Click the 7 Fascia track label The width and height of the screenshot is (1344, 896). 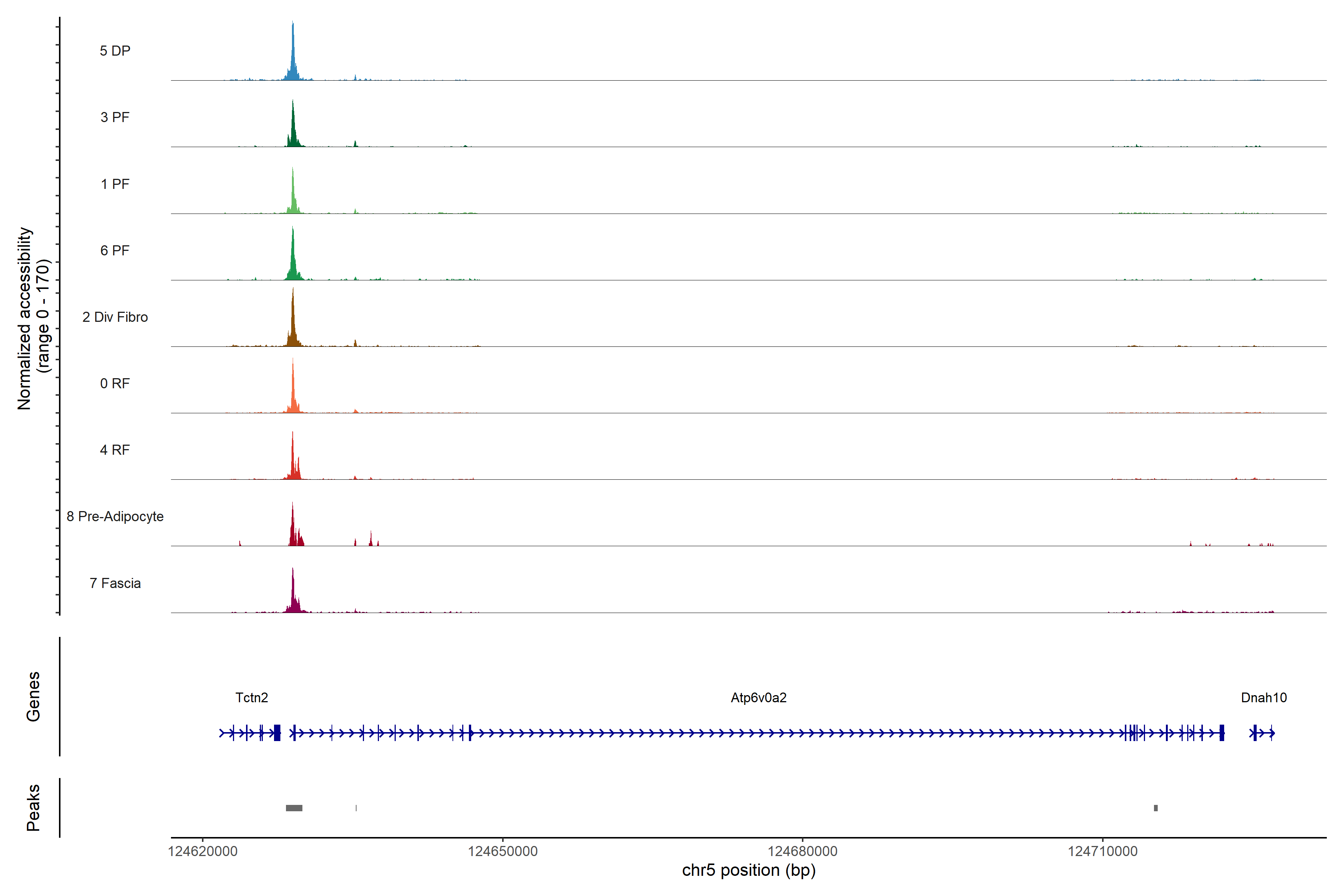coord(115,584)
